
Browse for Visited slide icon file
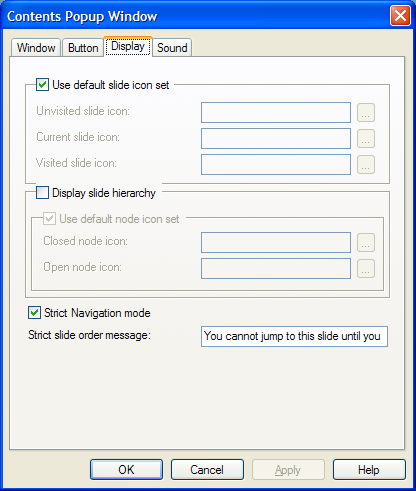(x=366, y=165)
